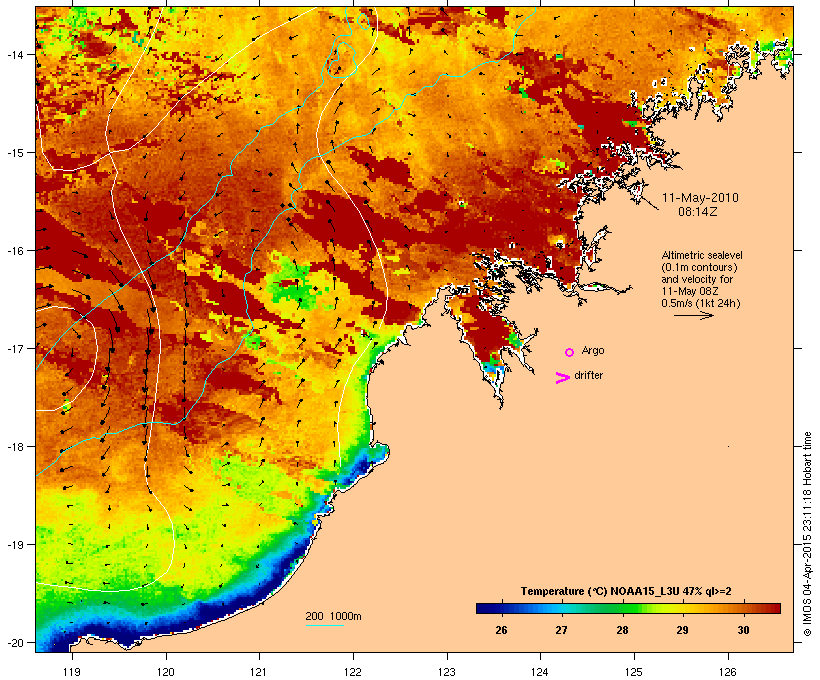Click the dark red 30 degree end of colorbar
The image size is (820, 680).
tap(773, 608)
